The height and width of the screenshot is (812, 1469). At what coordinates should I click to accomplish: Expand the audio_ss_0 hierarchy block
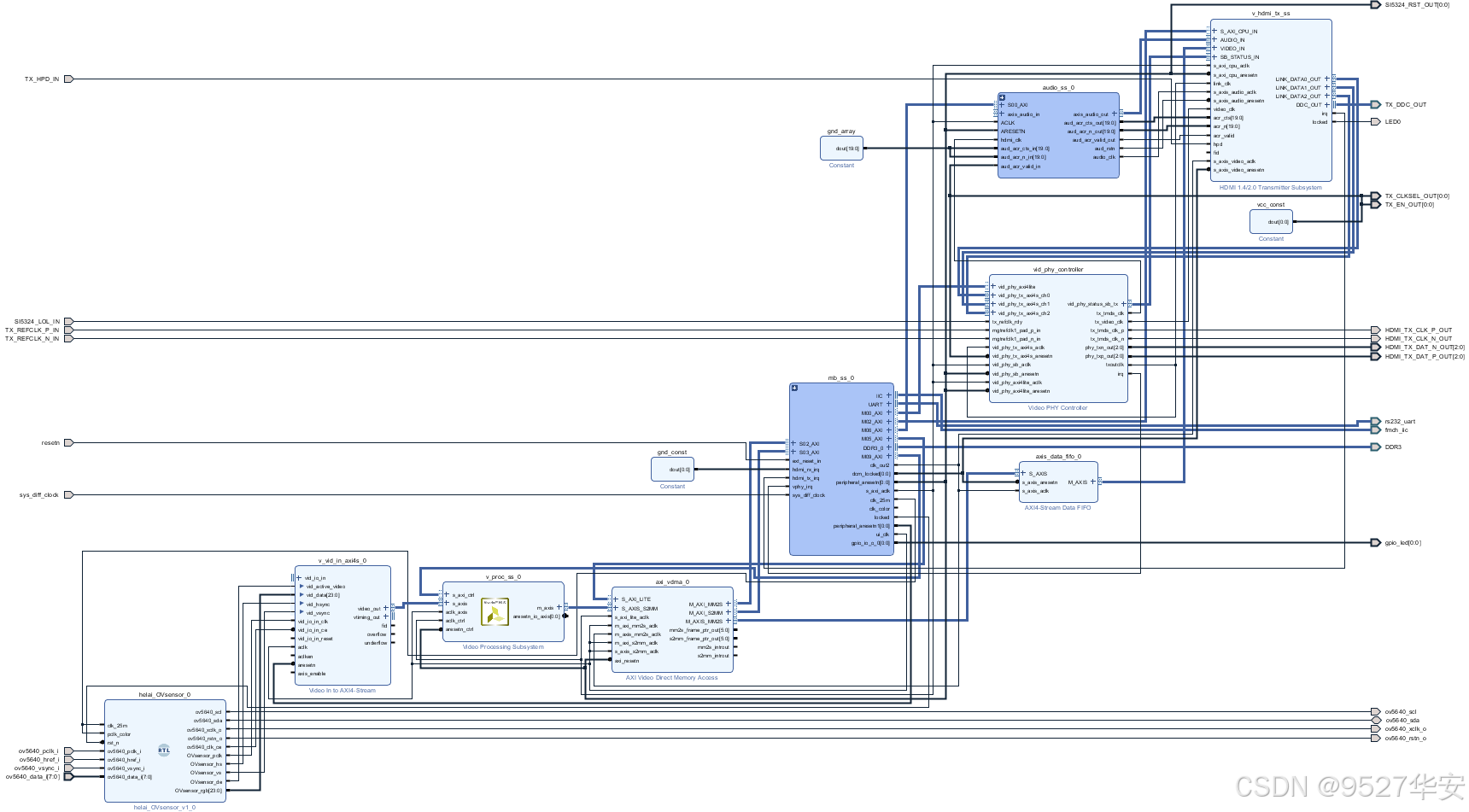coord(1002,97)
